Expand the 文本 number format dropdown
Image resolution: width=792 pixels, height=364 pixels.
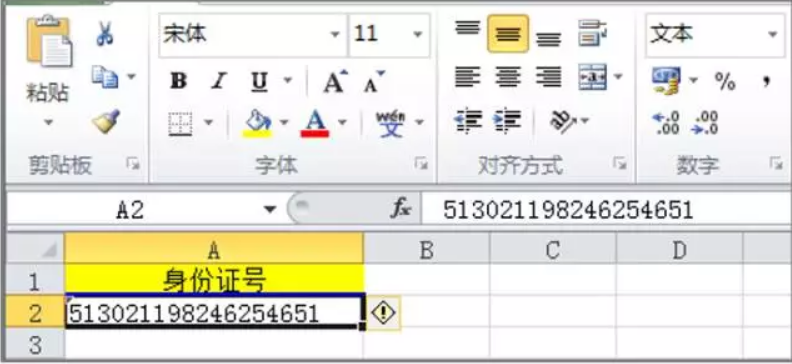click(x=772, y=35)
